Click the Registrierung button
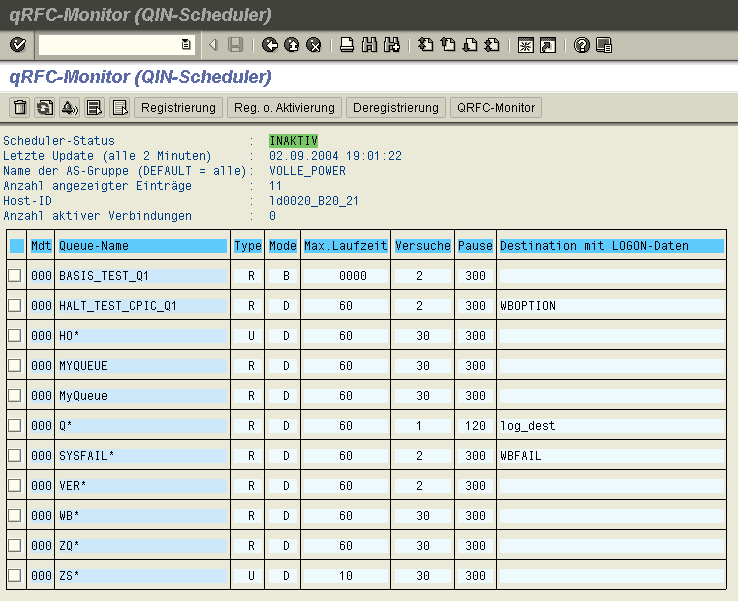Viewport: 738px width, 601px height. [179, 108]
